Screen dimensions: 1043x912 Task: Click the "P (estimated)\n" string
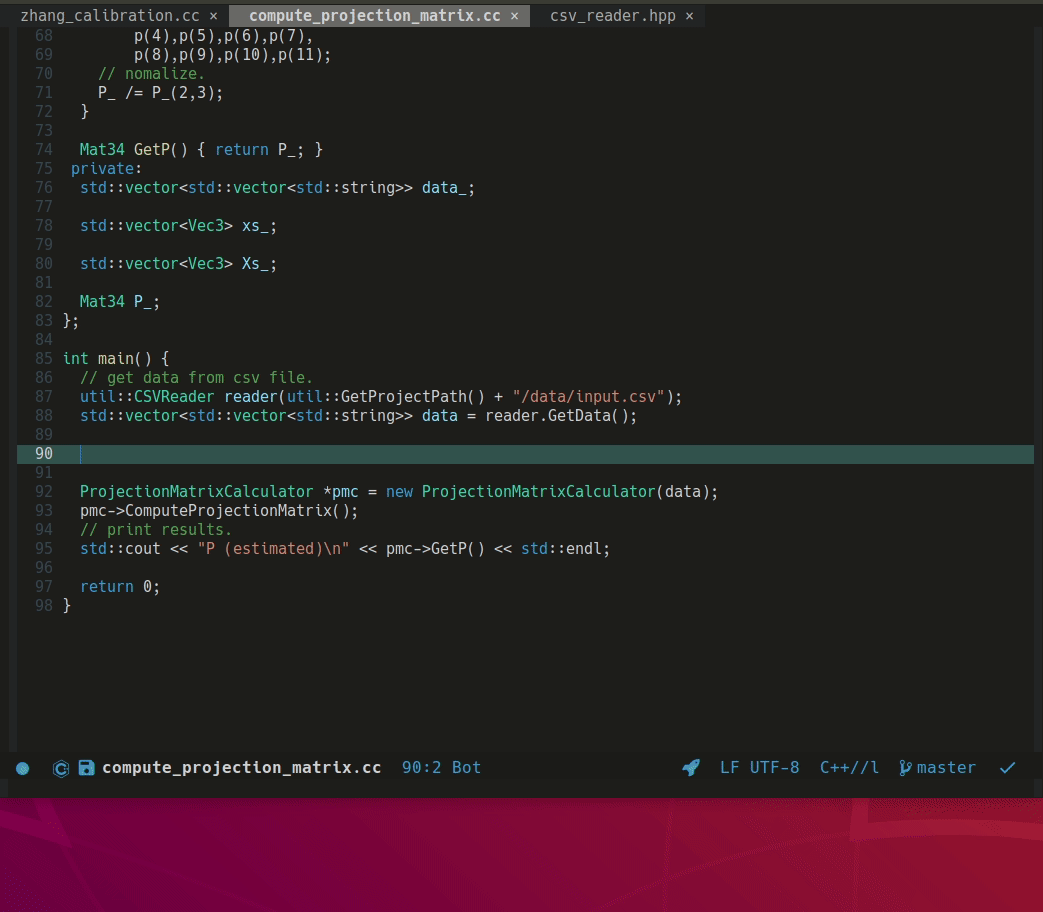273,549
